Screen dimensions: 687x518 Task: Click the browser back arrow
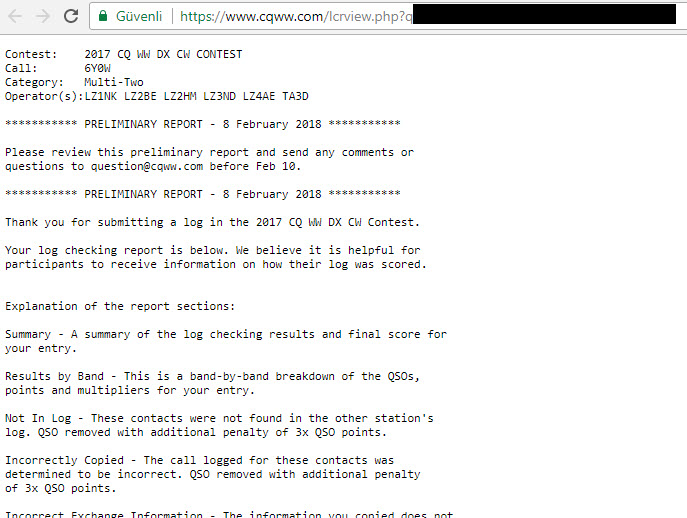click(15, 16)
